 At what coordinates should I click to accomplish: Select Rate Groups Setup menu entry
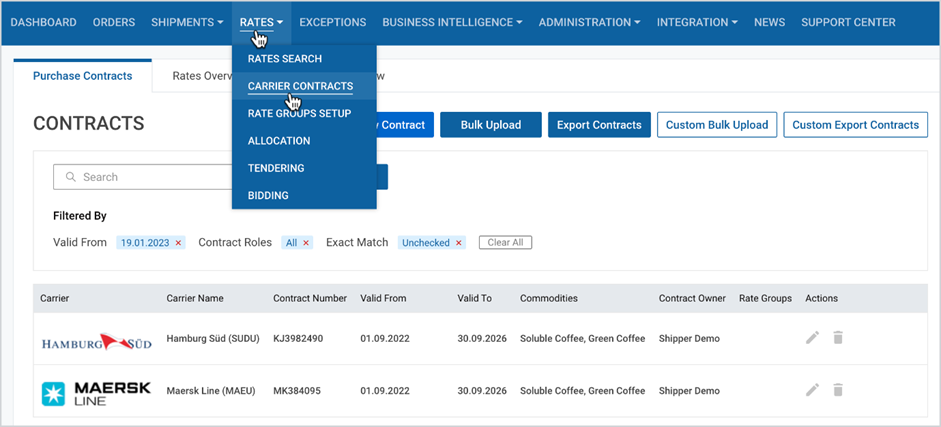point(304,113)
